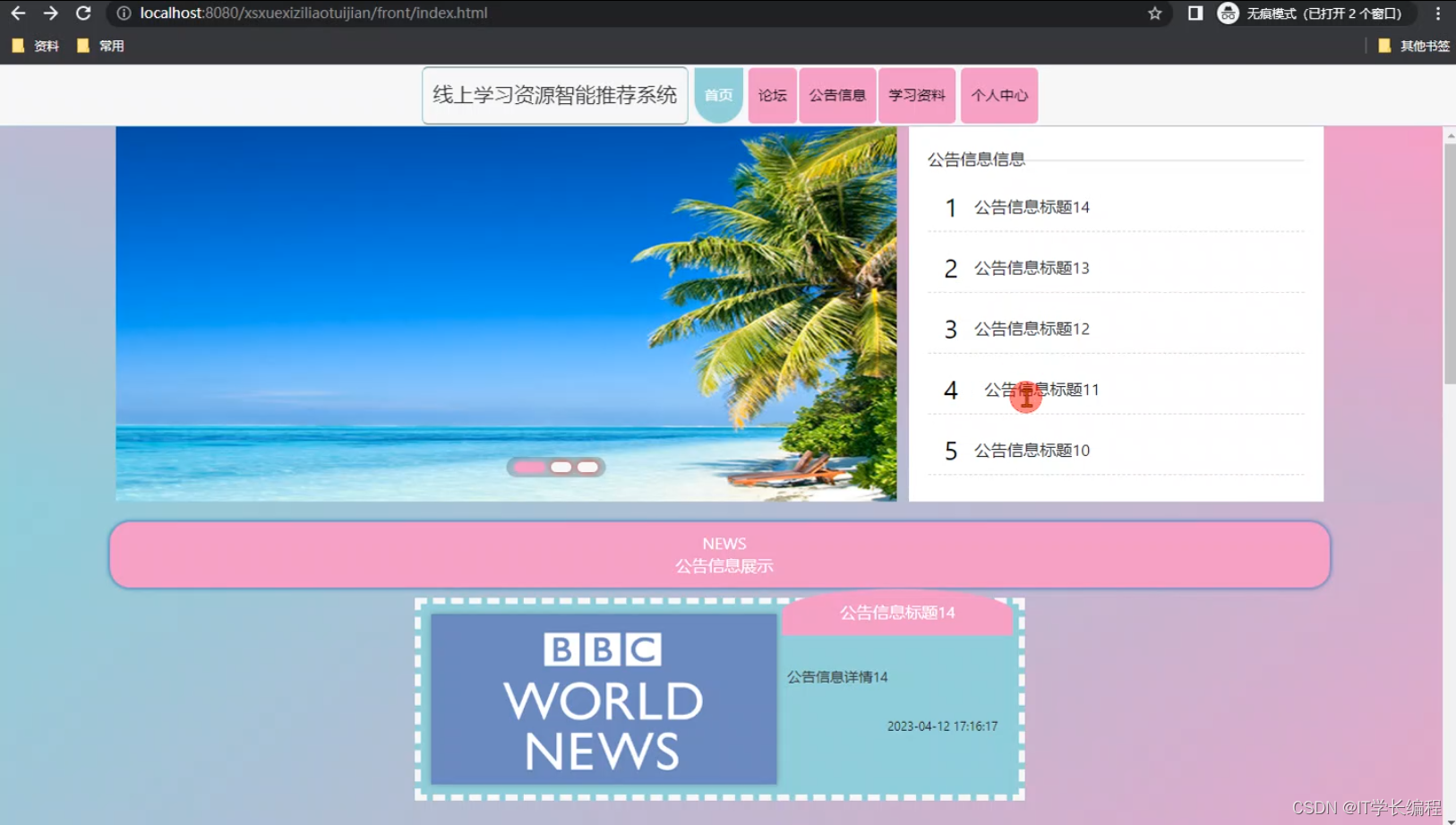
Task: Click the browser back navigation arrow
Action: click(x=18, y=13)
